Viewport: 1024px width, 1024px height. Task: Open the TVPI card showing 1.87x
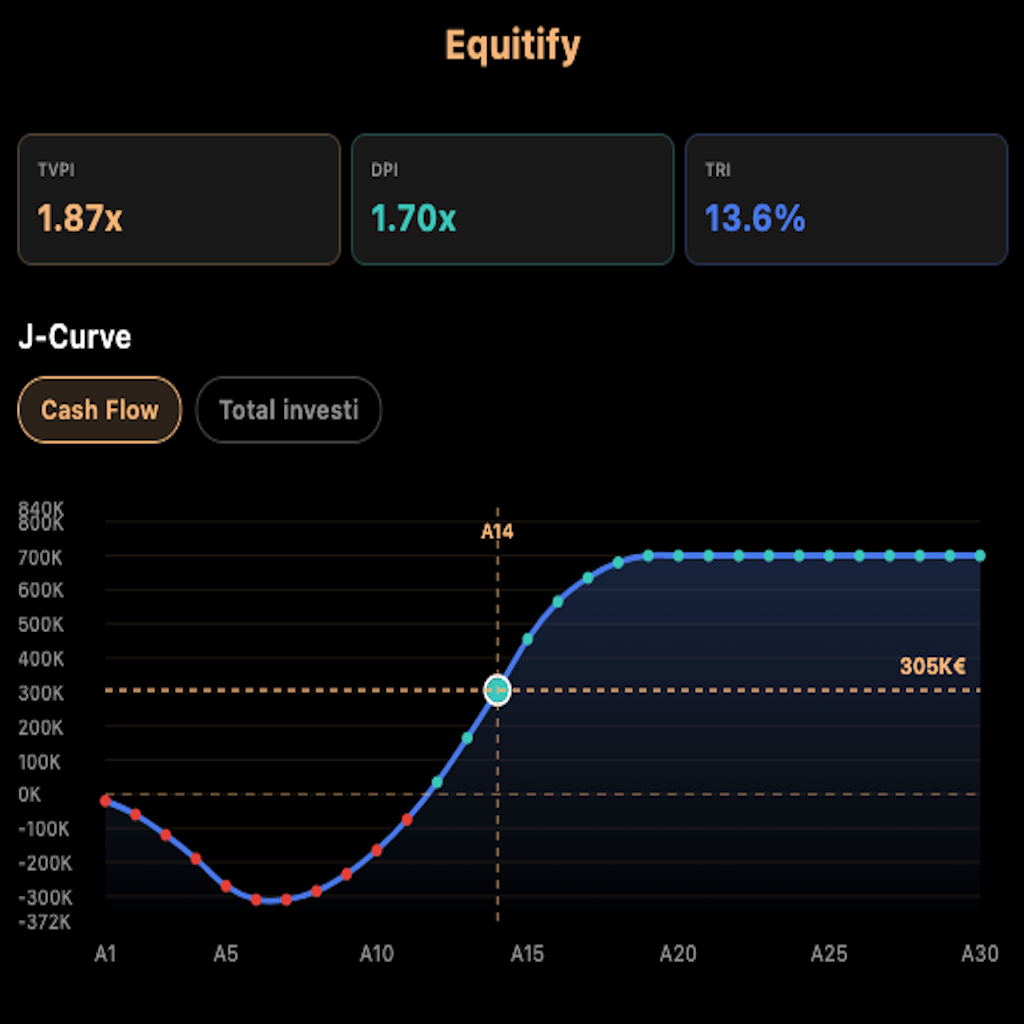pyautogui.click(x=178, y=198)
